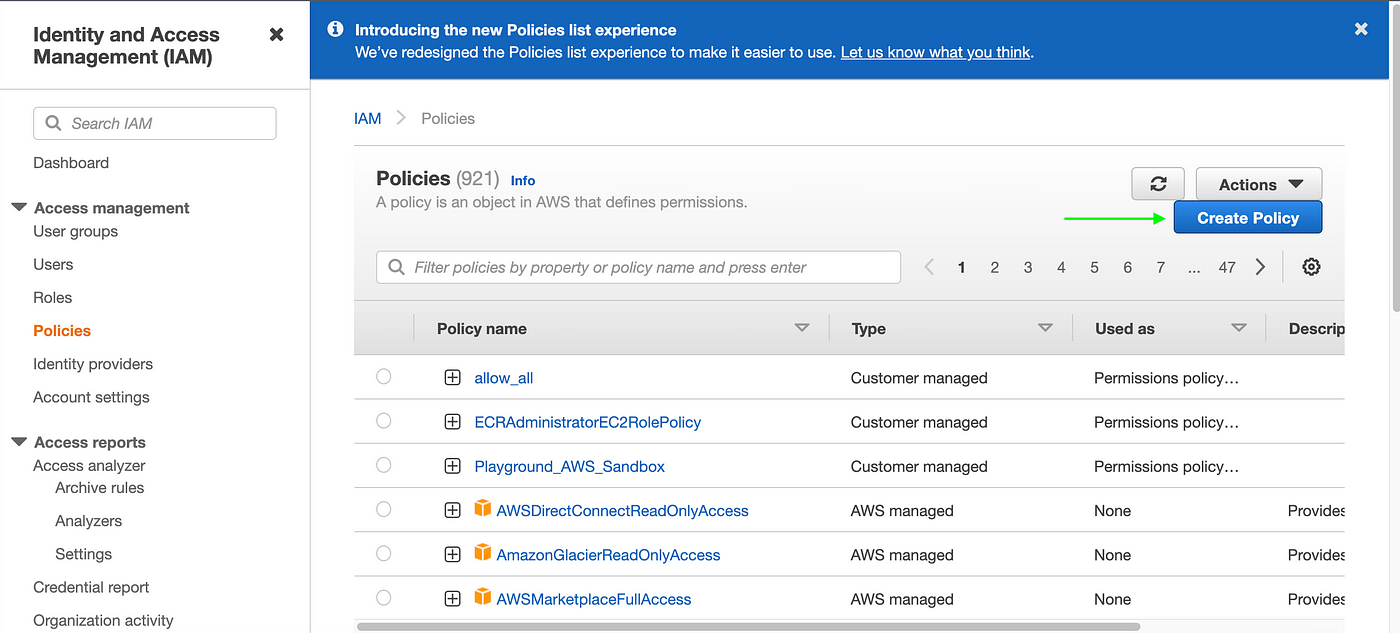Collapse the Access reports section
This screenshot has height=633, width=1400.
(19, 442)
